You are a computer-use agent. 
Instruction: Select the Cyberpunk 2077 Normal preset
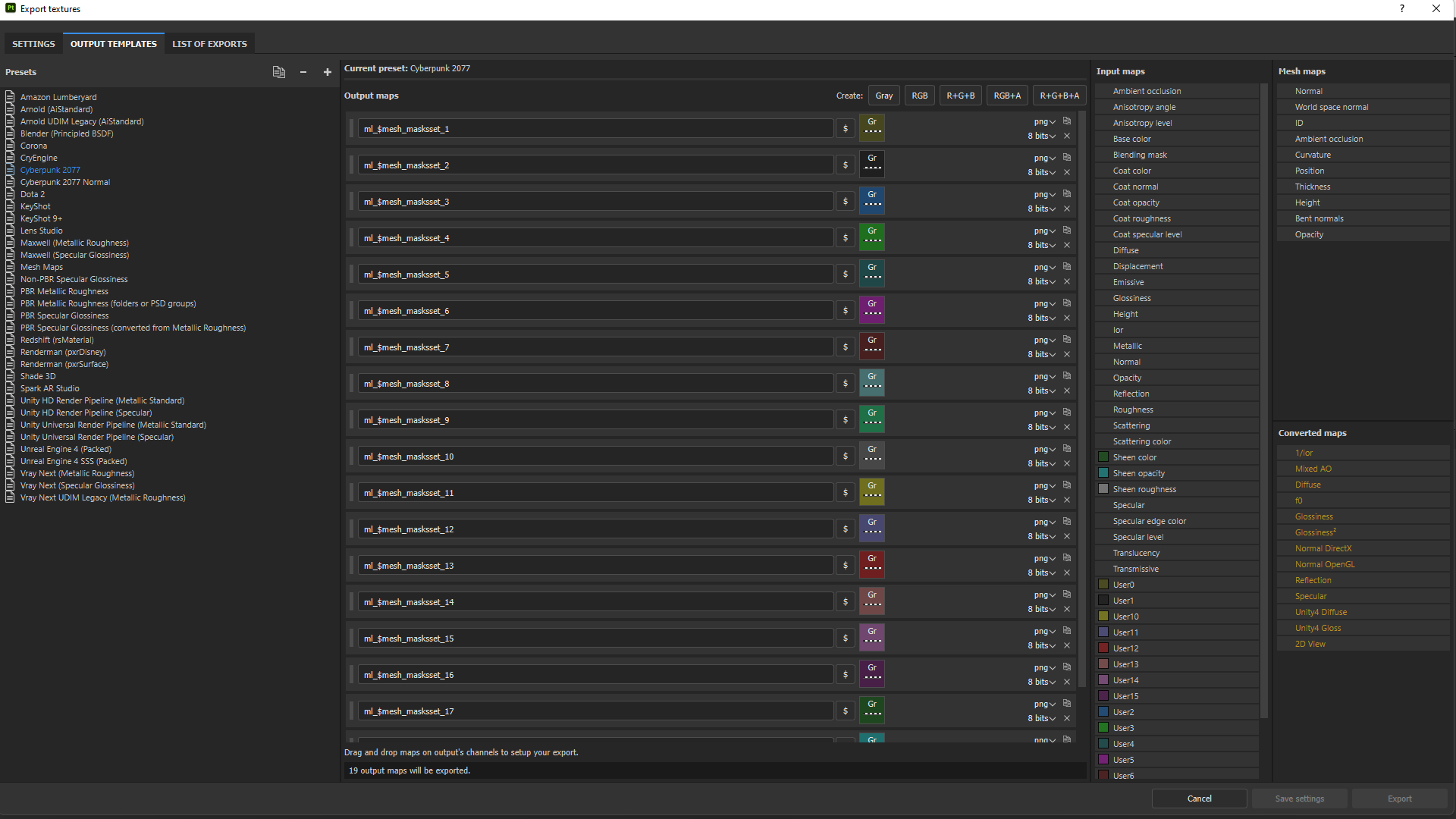pyautogui.click(x=65, y=182)
